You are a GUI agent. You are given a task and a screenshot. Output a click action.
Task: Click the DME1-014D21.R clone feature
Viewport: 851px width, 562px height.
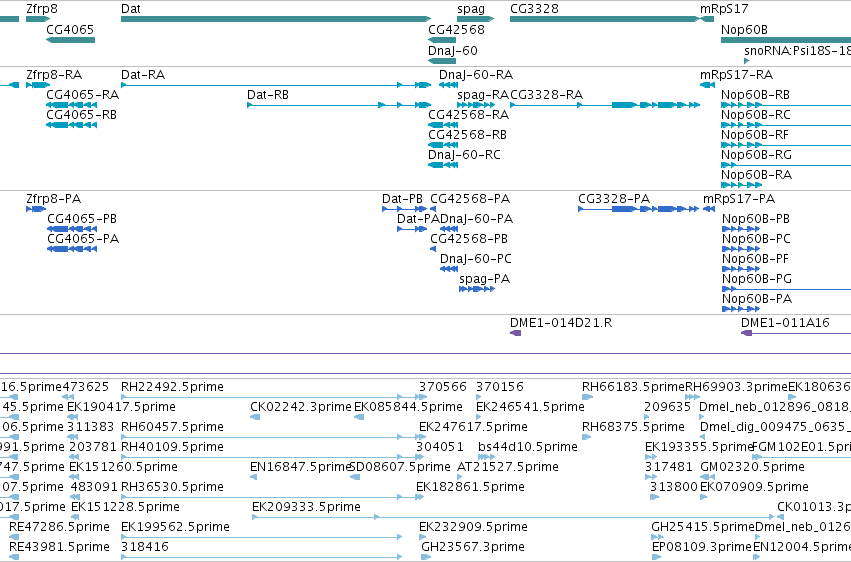coord(516,333)
